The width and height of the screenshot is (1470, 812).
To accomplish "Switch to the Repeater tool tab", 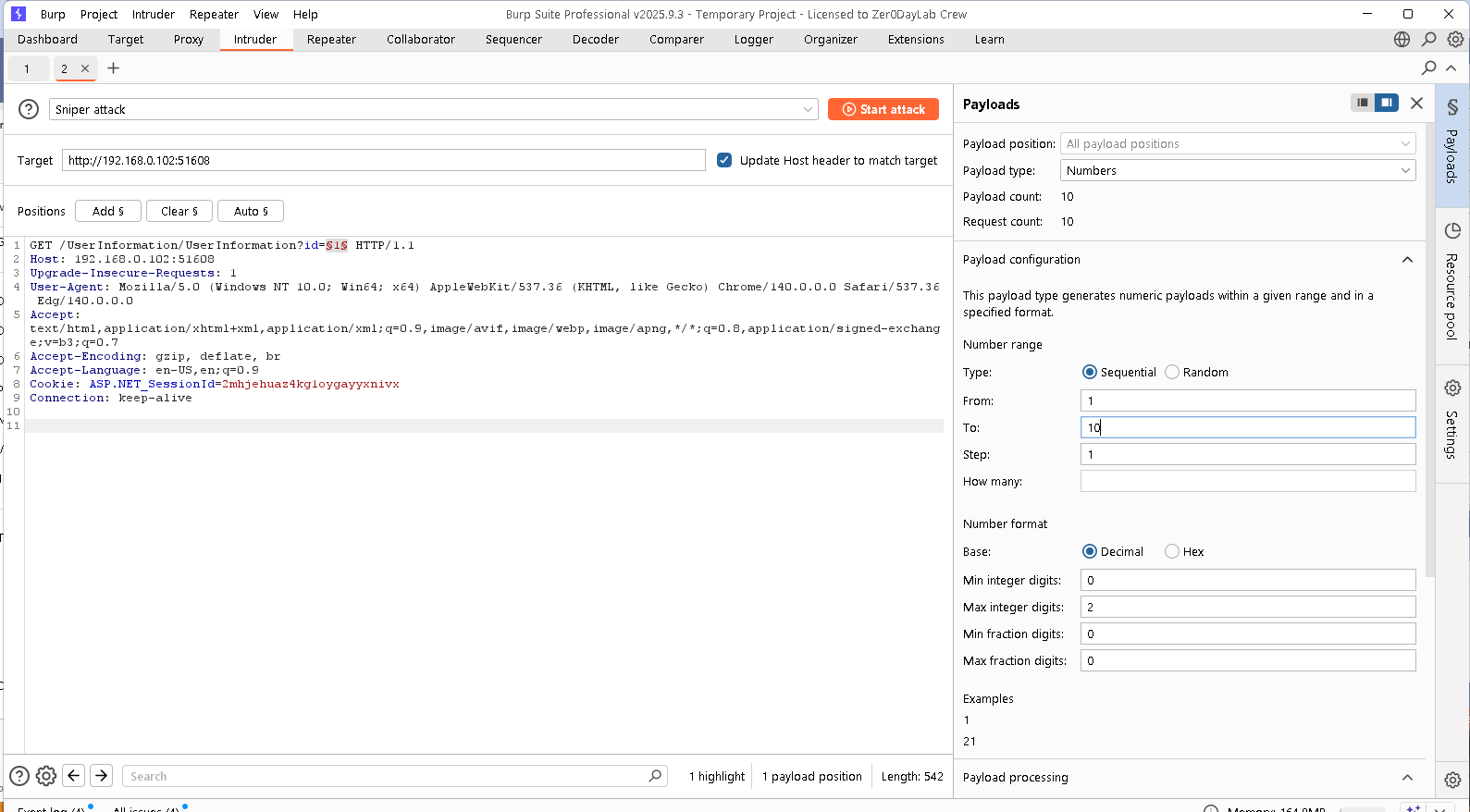I will (331, 39).
